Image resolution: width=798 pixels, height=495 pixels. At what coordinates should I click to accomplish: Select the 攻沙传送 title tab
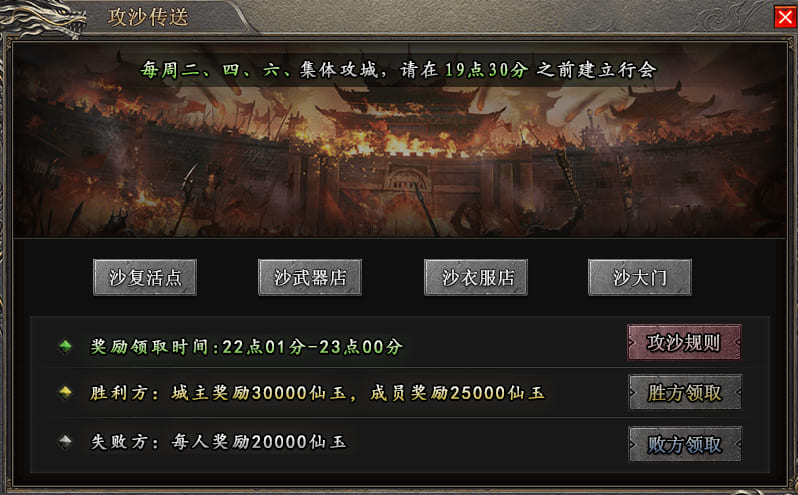click(148, 17)
